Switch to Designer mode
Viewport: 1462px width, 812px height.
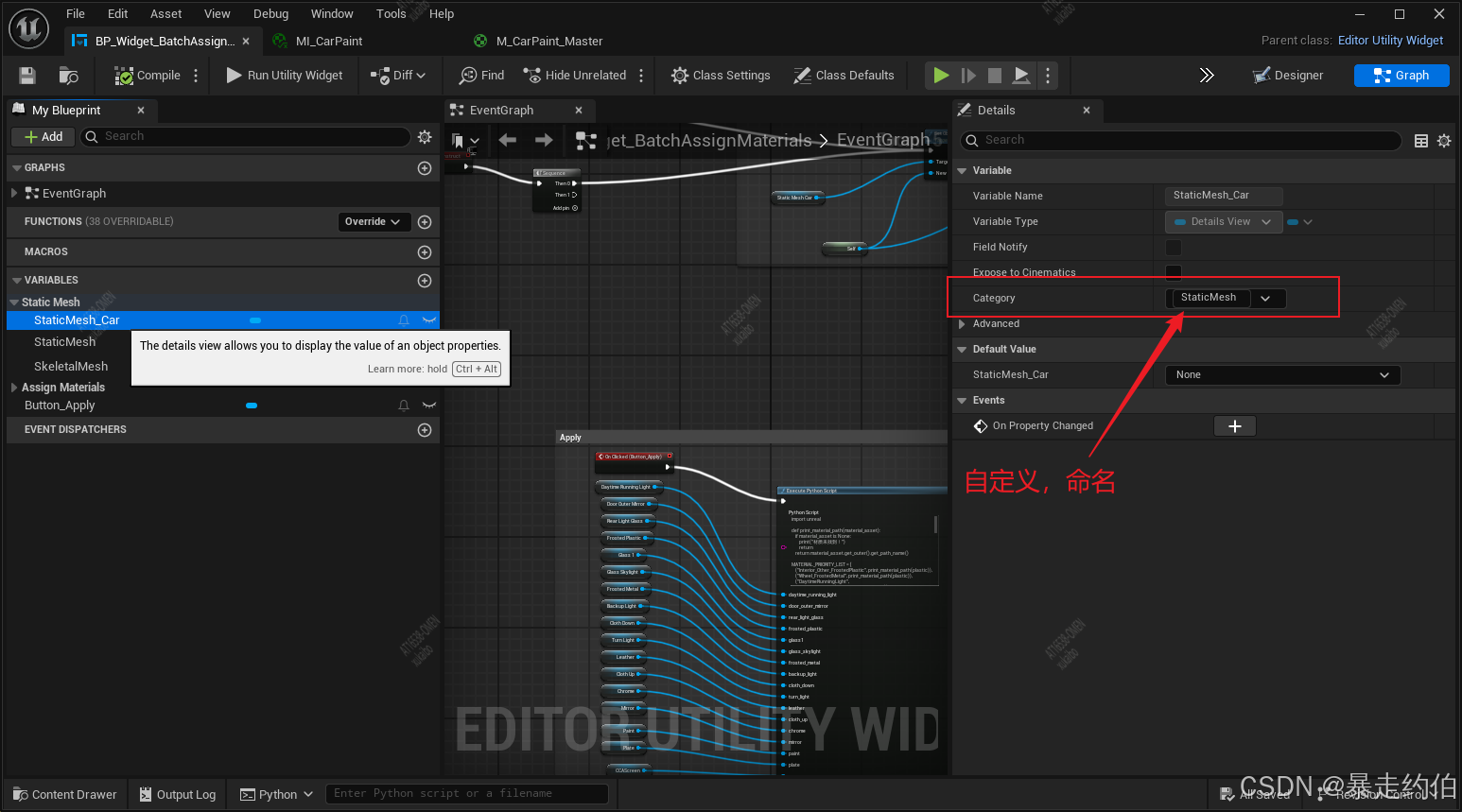coord(1288,76)
